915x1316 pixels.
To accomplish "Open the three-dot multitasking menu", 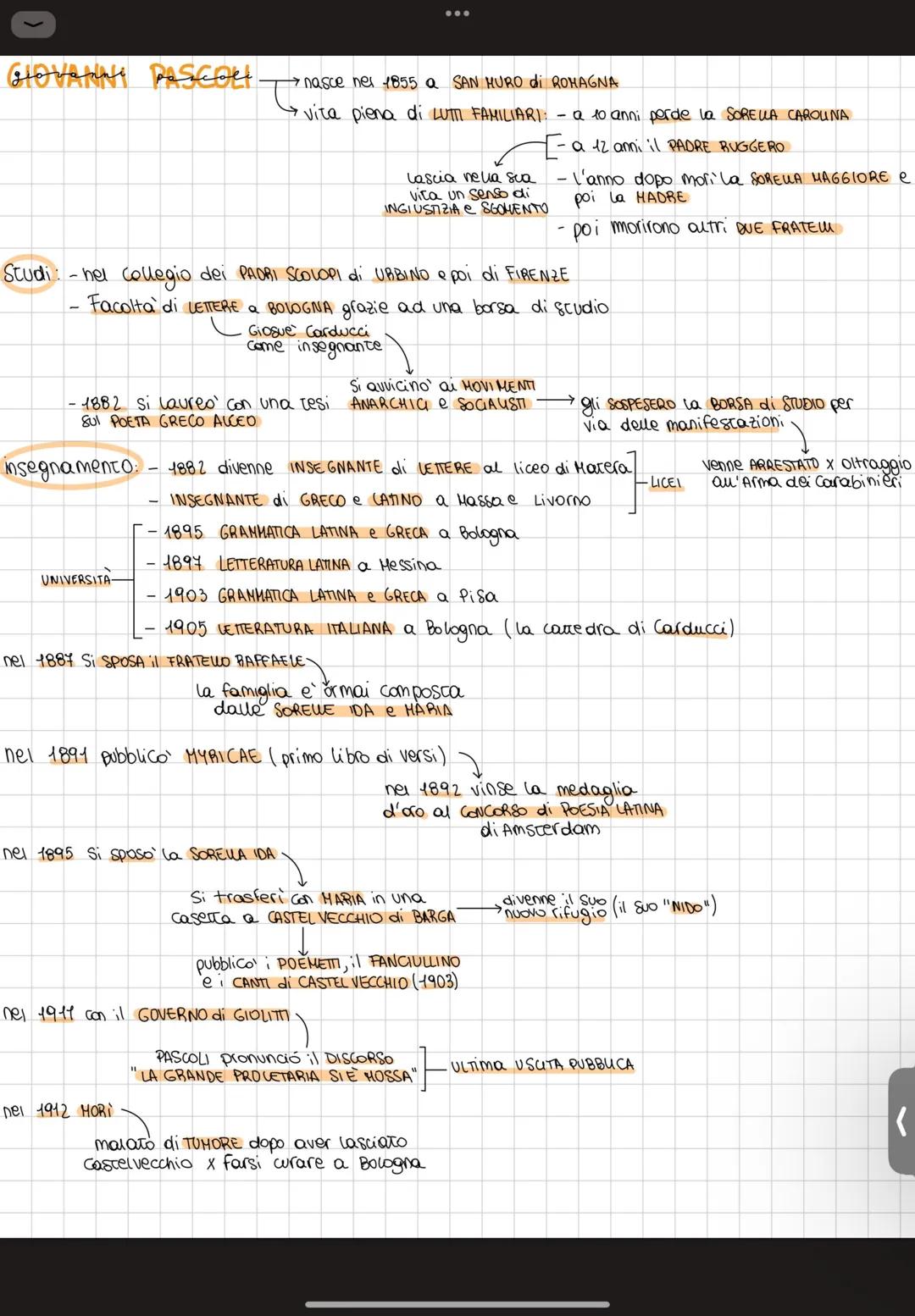I will pyautogui.click(x=457, y=14).
